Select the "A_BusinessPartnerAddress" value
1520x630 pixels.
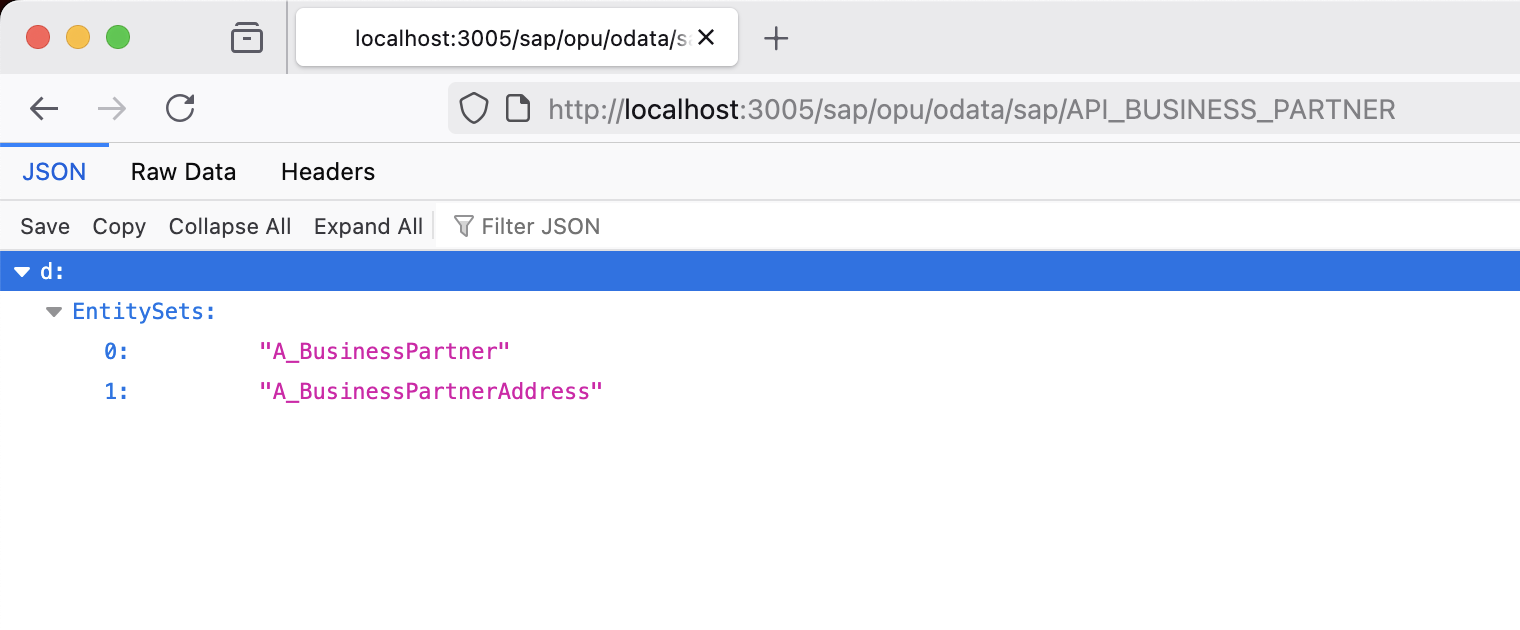point(431,392)
